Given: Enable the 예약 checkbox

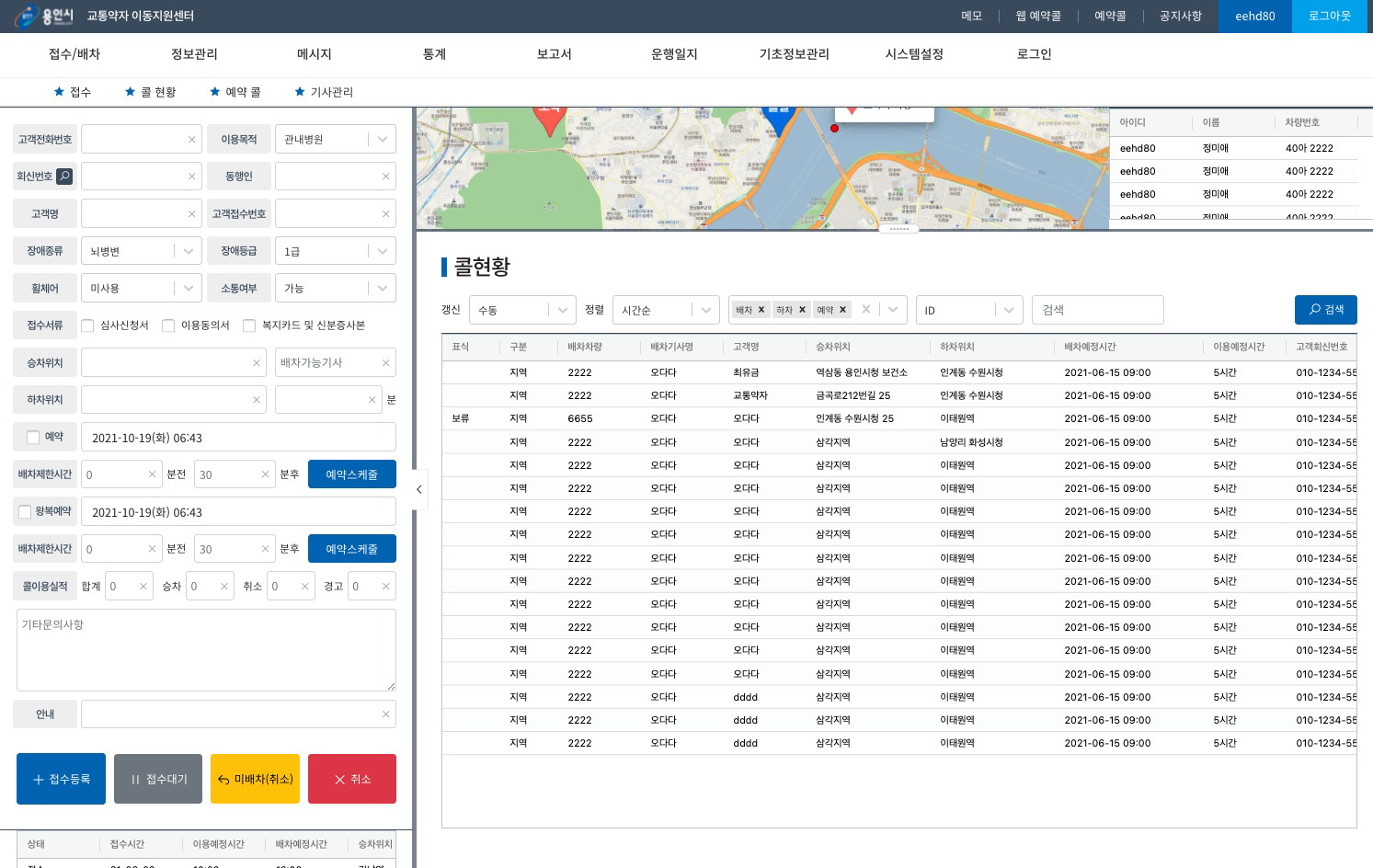Looking at the screenshot, I should pos(33,438).
